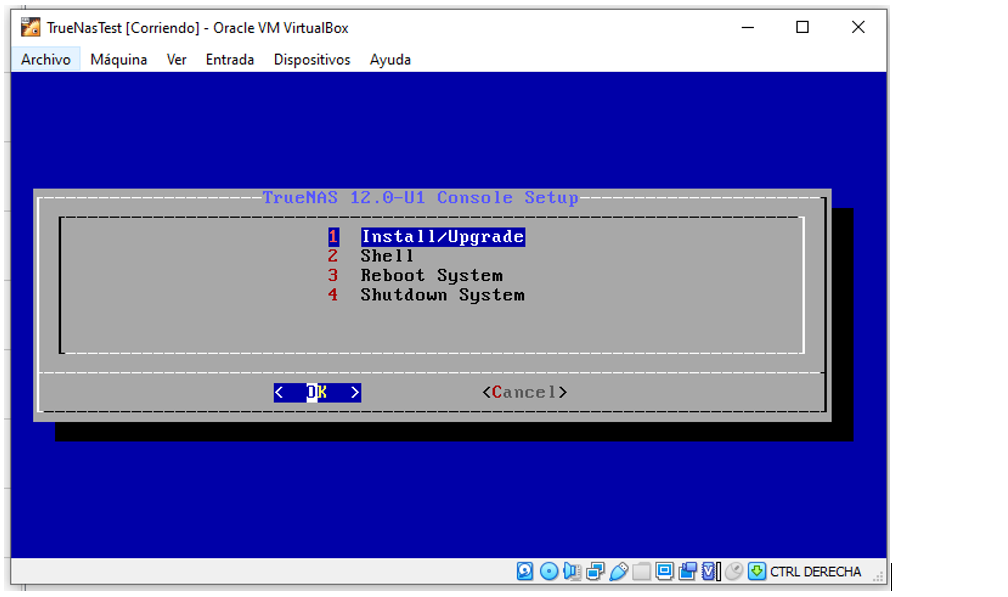Click the Cancel button in console setup

[x=525, y=393]
